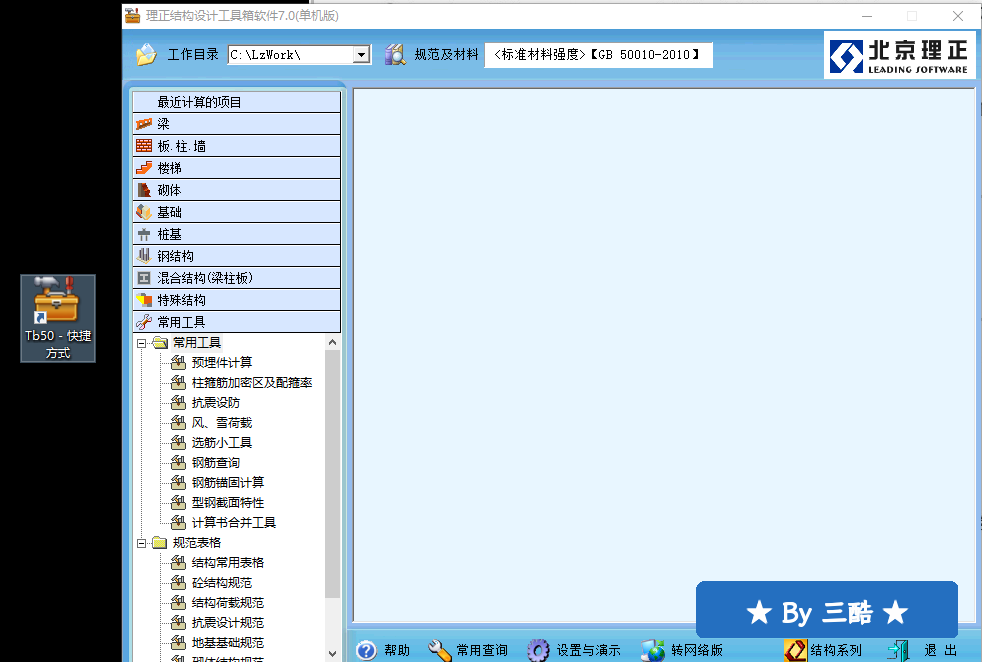Open 设置与演示 settings button
This screenshot has height=662, width=982.
point(574,651)
